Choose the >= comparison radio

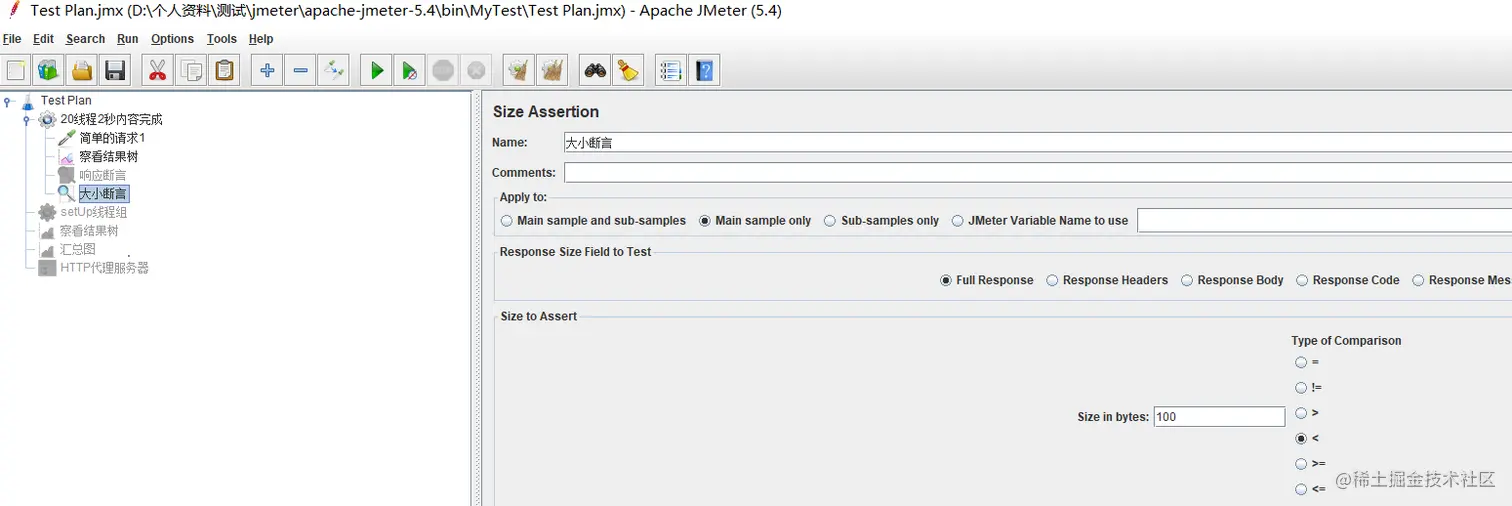click(1301, 464)
